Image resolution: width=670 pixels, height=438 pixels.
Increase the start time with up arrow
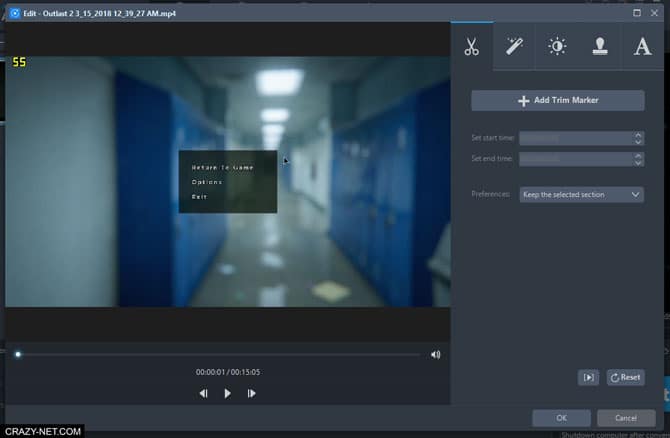638,135
